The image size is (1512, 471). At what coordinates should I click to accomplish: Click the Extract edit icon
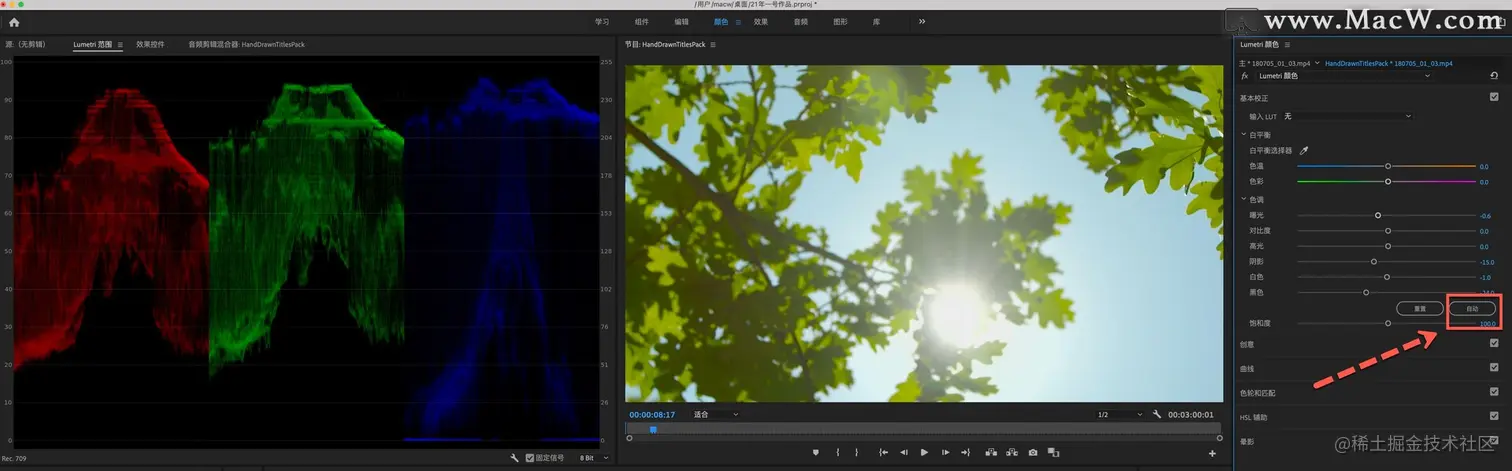tap(1012, 453)
